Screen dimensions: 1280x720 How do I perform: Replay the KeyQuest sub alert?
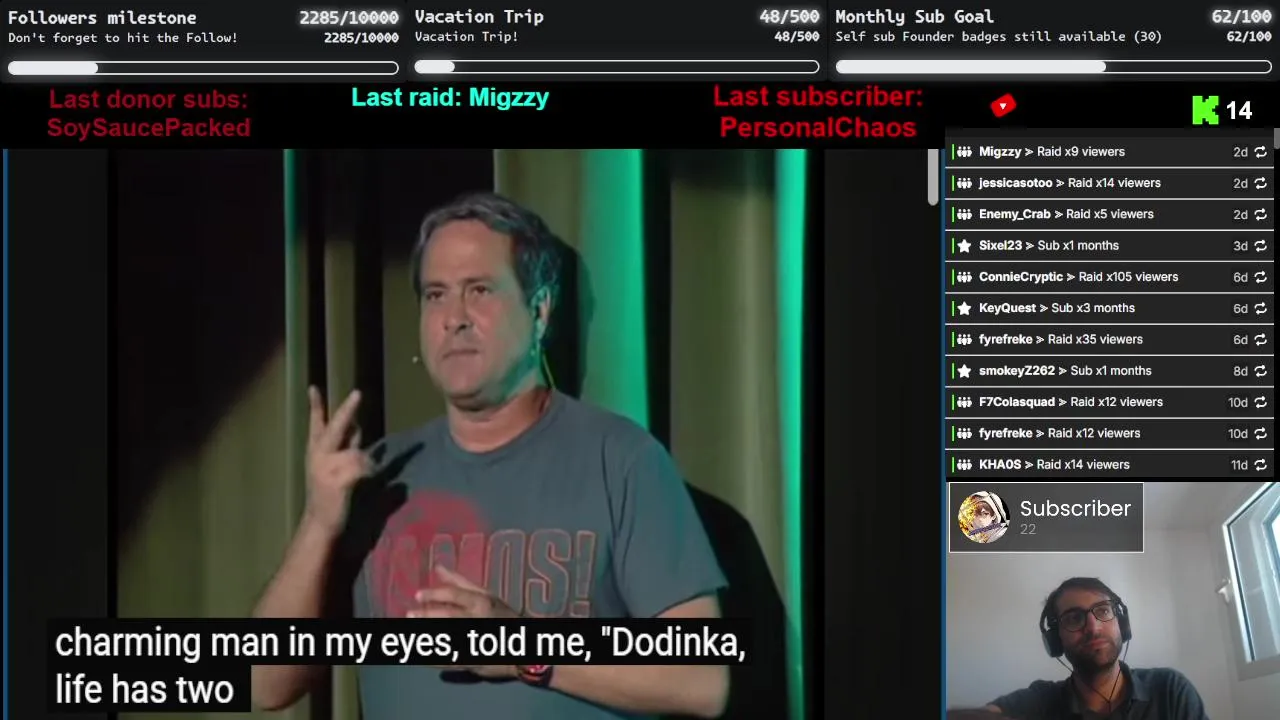pos(1261,308)
